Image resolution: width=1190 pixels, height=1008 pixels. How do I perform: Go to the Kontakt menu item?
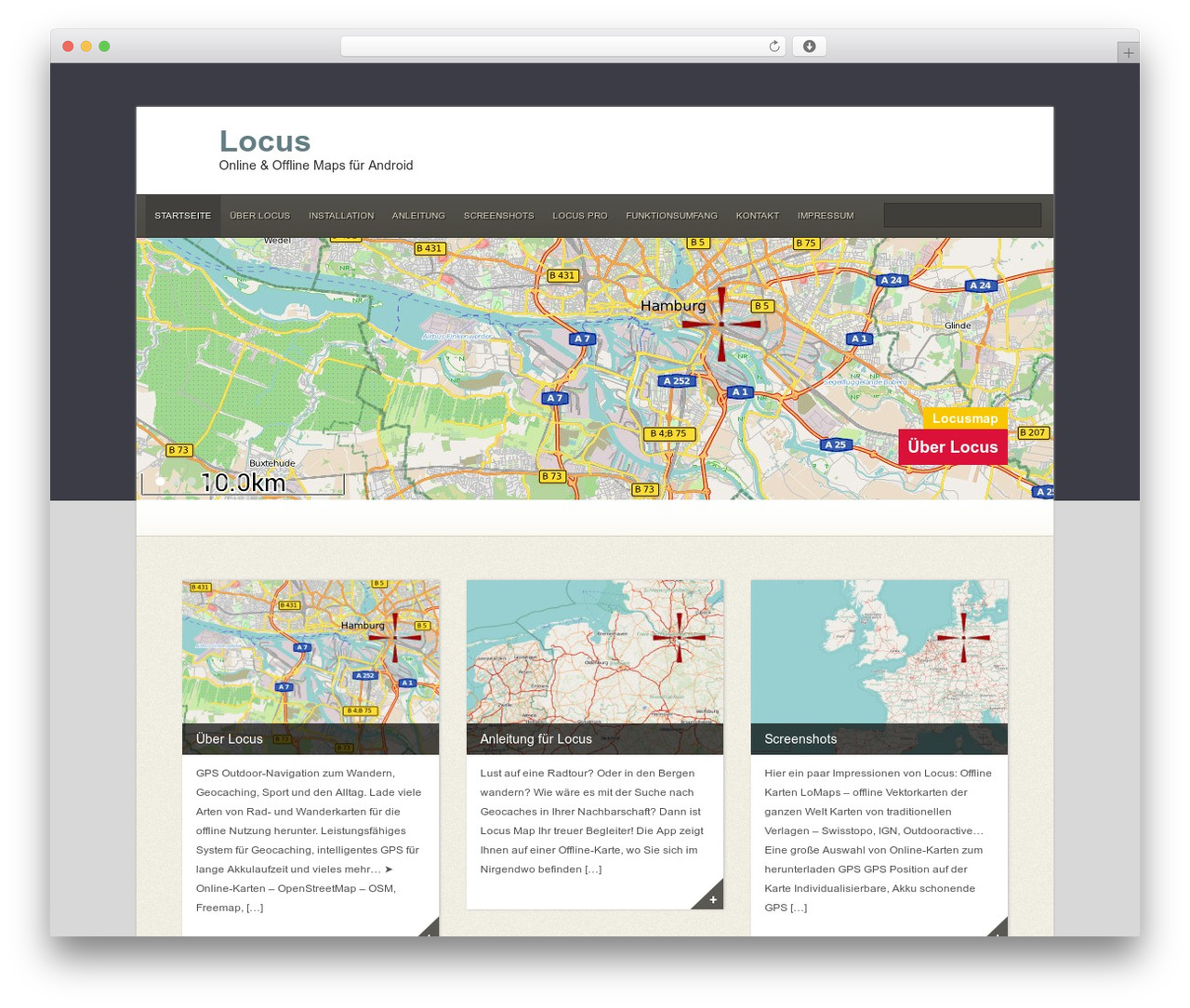click(x=758, y=216)
